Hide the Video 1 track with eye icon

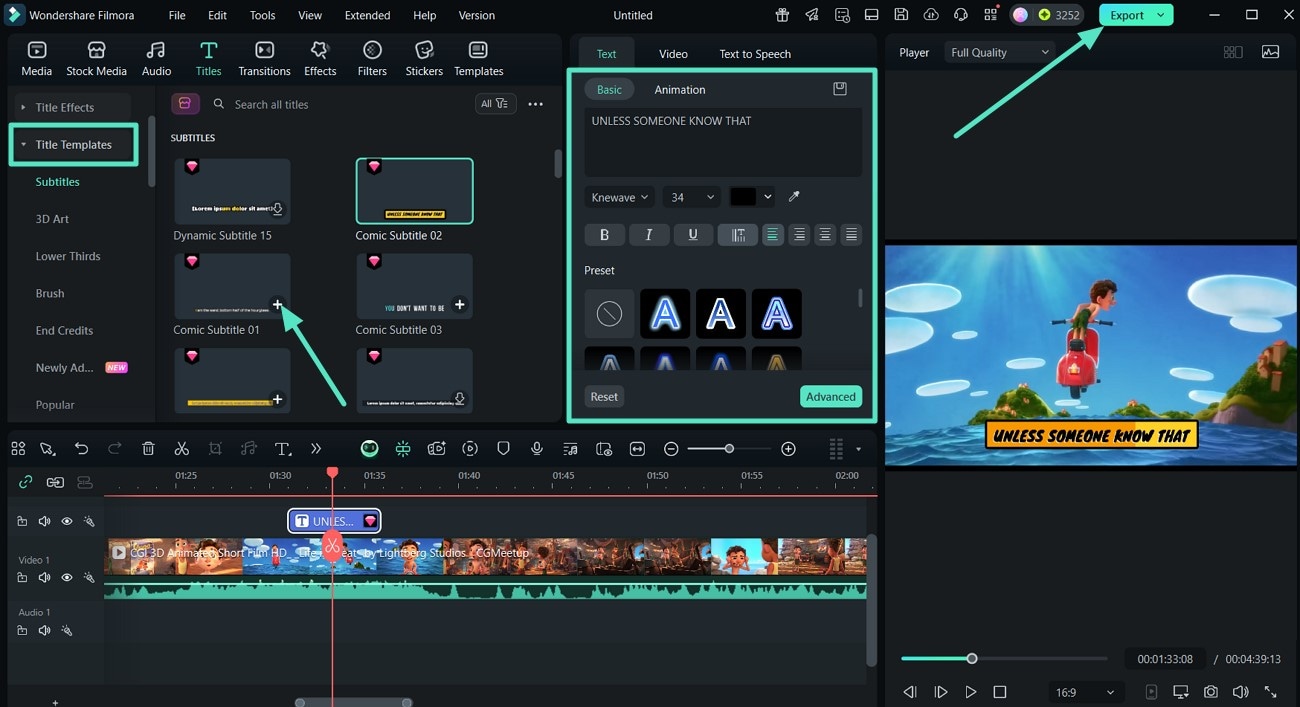coord(67,578)
